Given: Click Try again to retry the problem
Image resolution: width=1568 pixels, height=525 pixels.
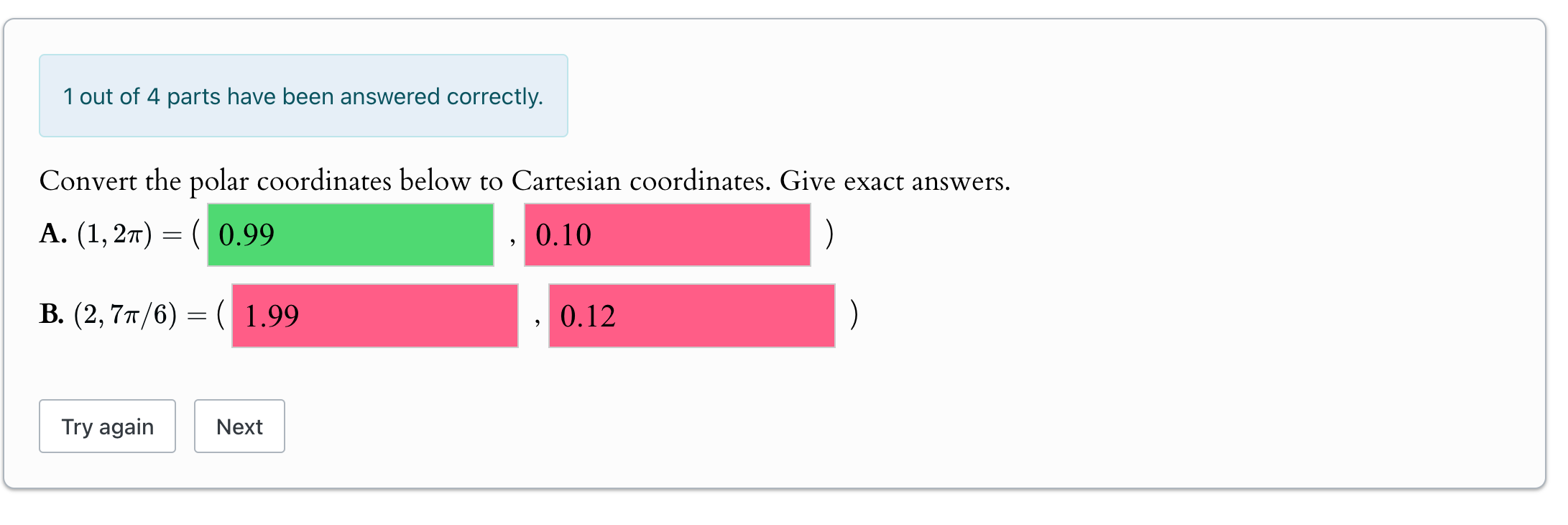Looking at the screenshot, I should (x=106, y=426).
